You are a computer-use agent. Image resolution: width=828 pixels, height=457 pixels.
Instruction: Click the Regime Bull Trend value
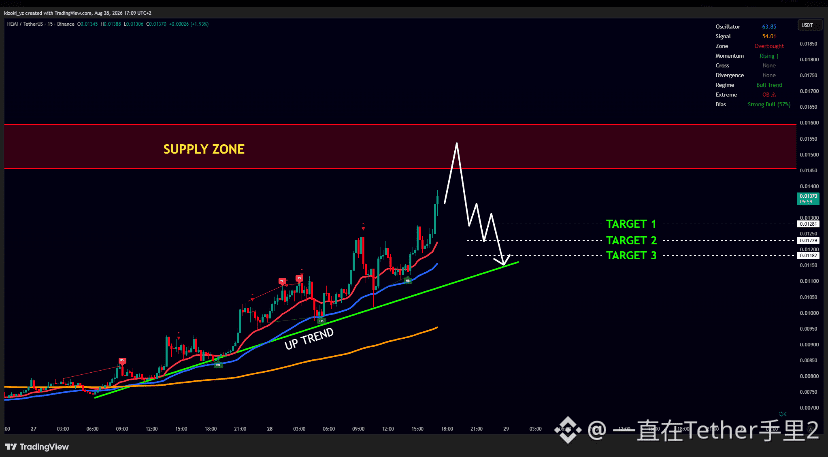coord(769,85)
